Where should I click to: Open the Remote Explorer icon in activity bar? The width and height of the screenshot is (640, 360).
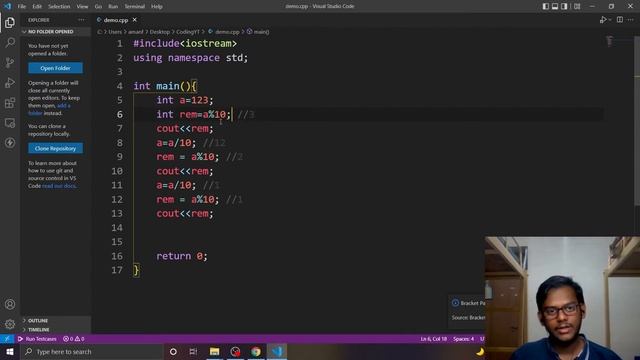tap(10, 122)
